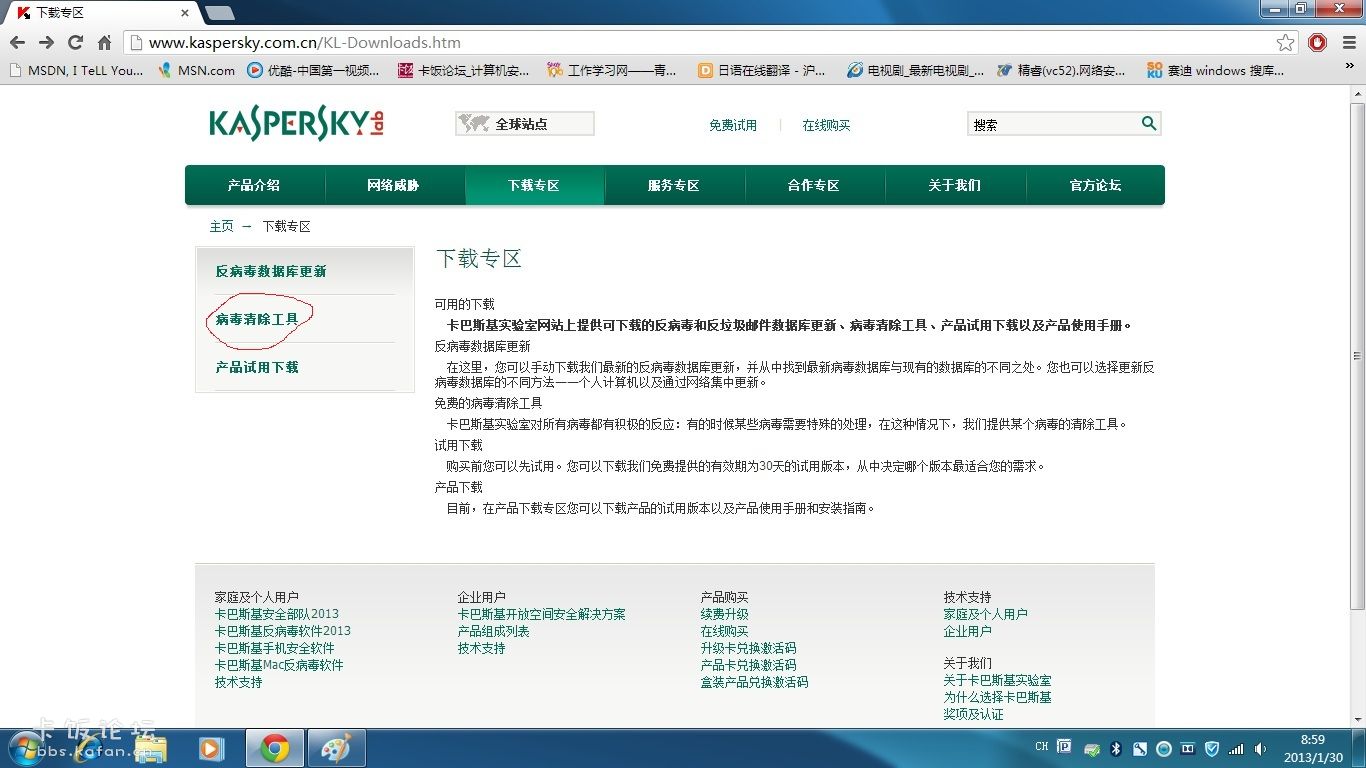Open the MSN.com bookmark
The height and width of the screenshot is (768, 1366).
197,70
